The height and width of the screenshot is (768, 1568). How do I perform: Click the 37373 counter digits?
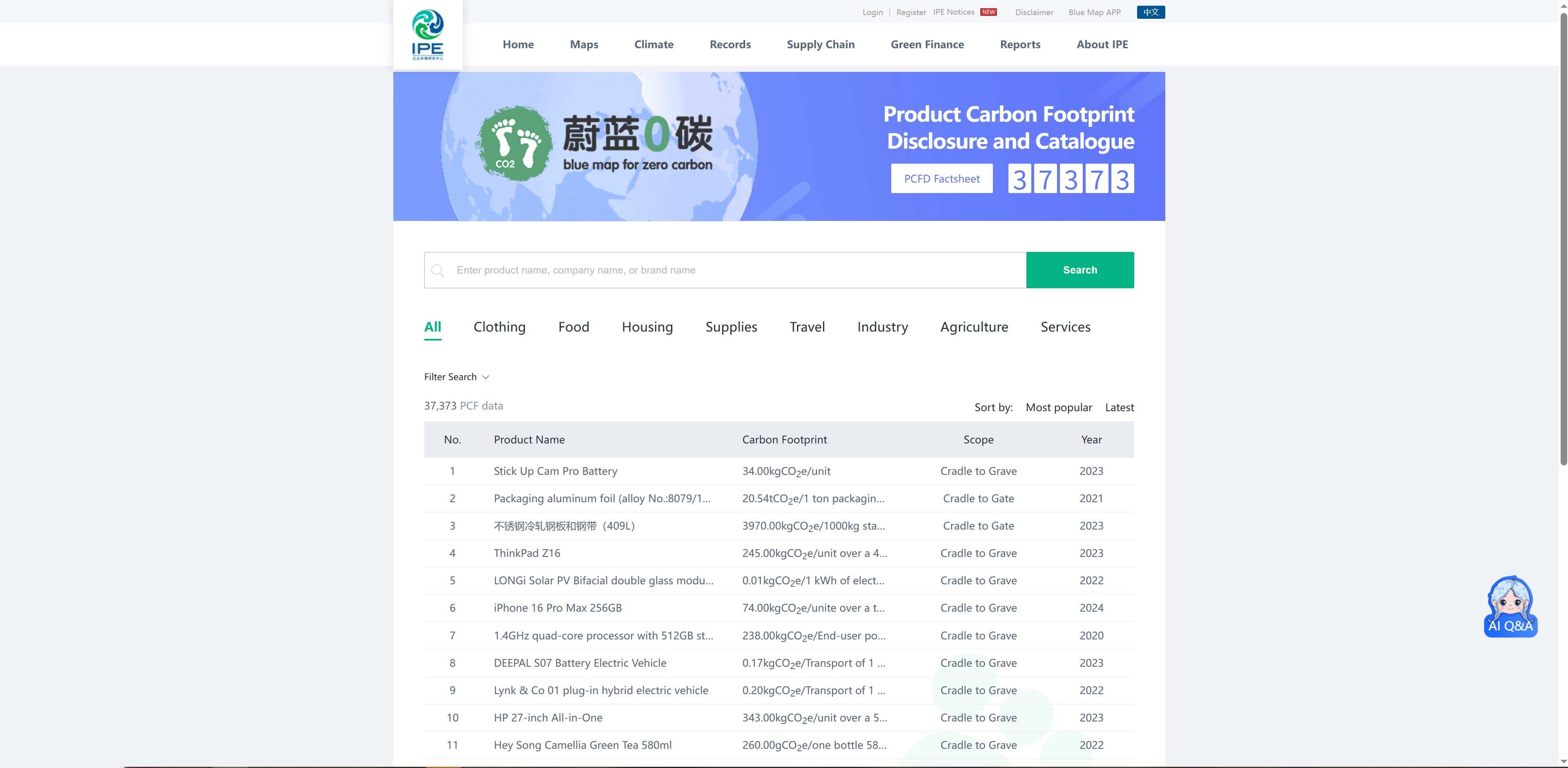tap(1071, 178)
